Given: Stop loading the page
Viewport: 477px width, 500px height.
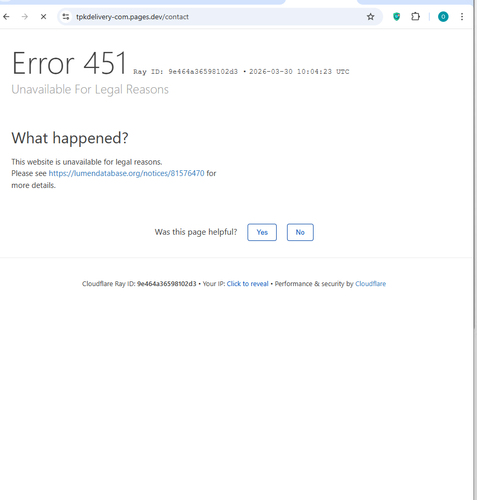Looking at the screenshot, I should click(x=43, y=17).
